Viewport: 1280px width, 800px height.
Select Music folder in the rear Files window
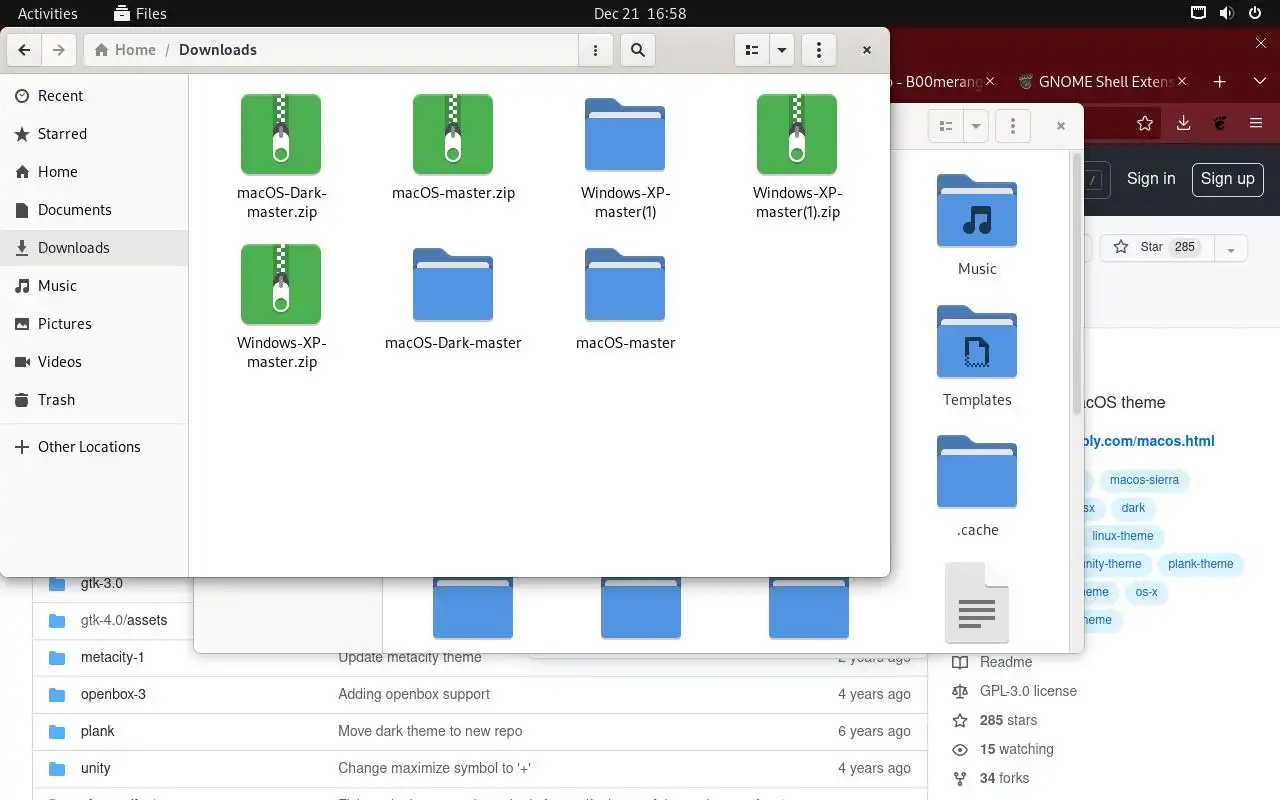tap(977, 224)
